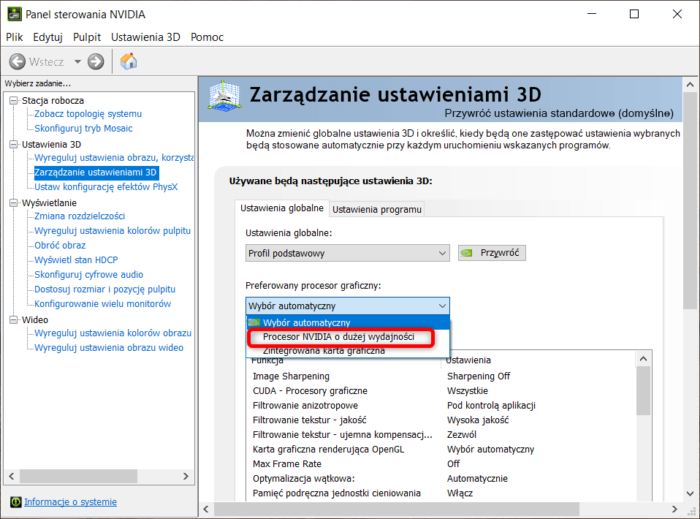Open Skonfiguruj cyfrowe audio

pos(89,274)
